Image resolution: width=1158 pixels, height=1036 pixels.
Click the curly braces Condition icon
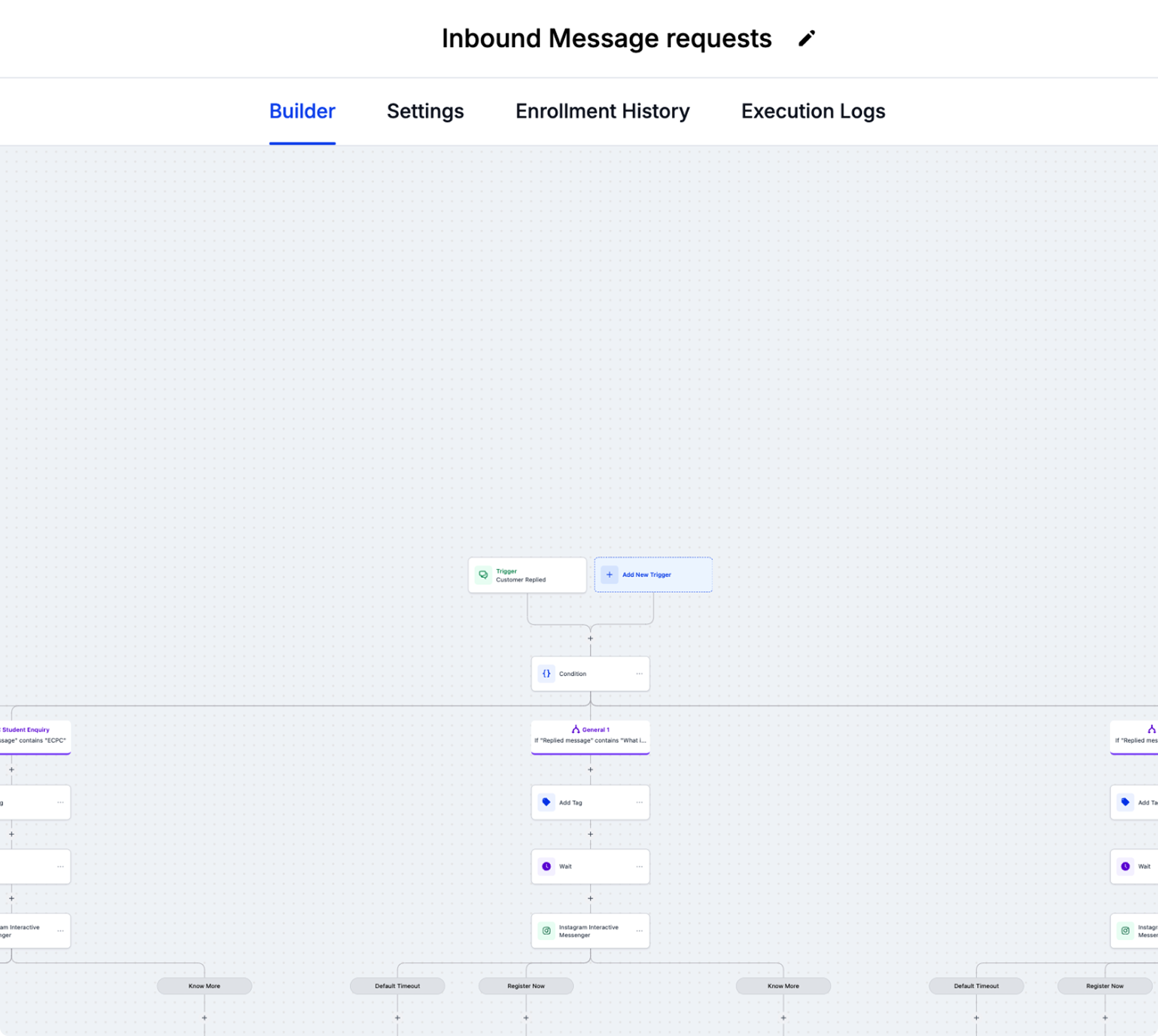tap(547, 674)
